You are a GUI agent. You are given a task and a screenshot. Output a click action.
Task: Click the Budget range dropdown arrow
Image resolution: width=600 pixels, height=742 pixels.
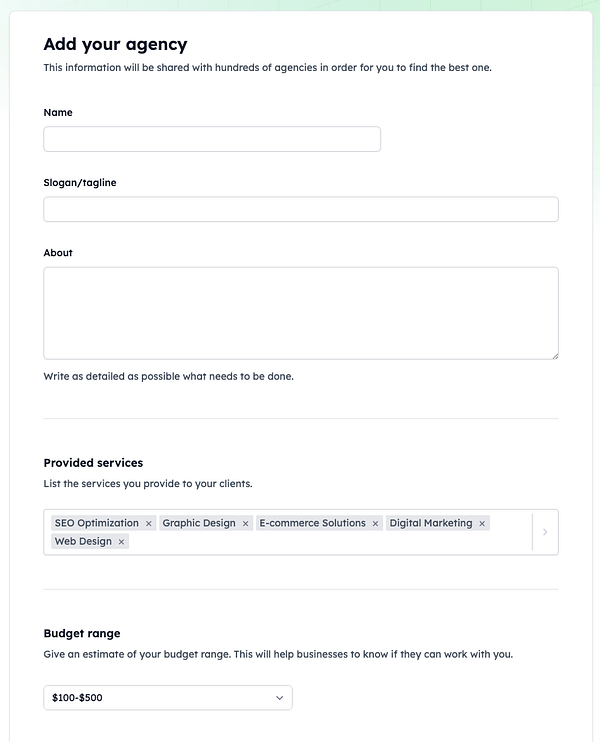280,698
